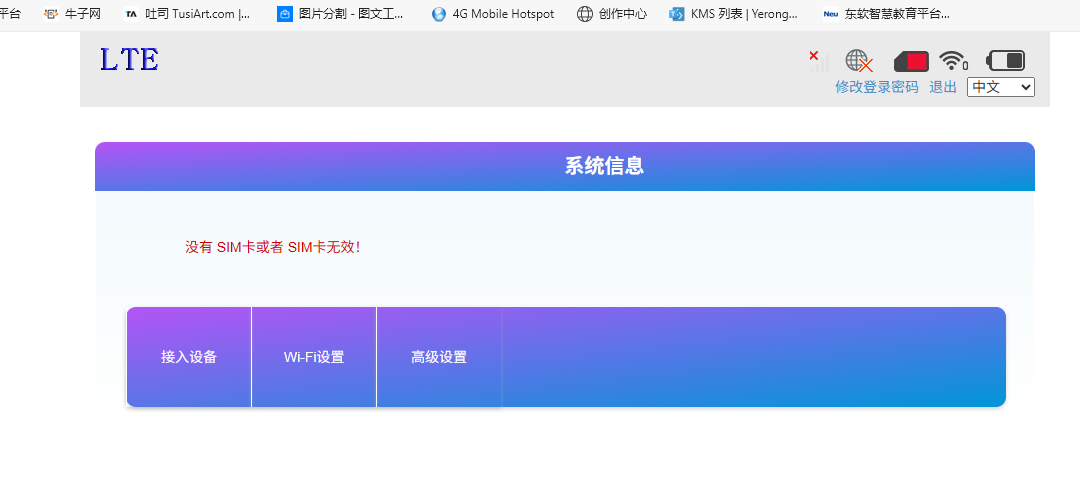This screenshot has height=478, width=1080.
Task: Click the globe network disconnected icon
Action: click(x=858, y=61)
